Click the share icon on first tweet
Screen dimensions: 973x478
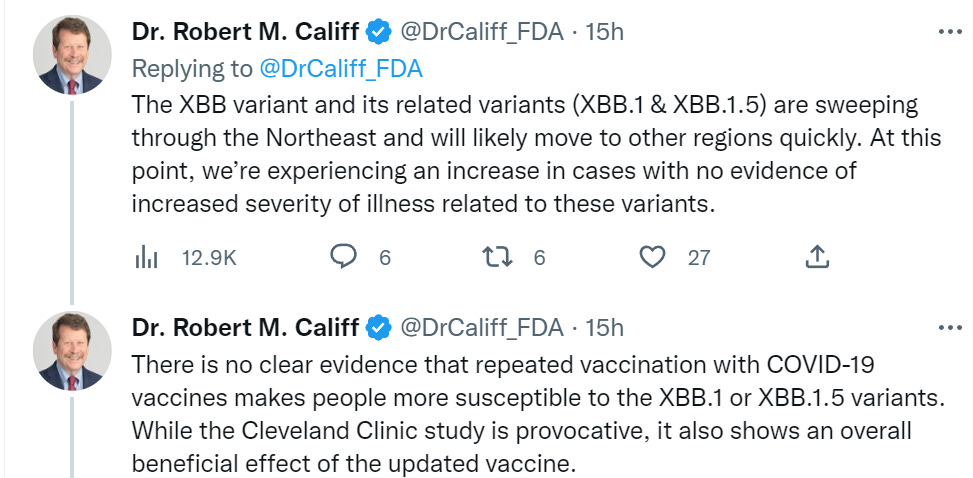coord(817,258)
